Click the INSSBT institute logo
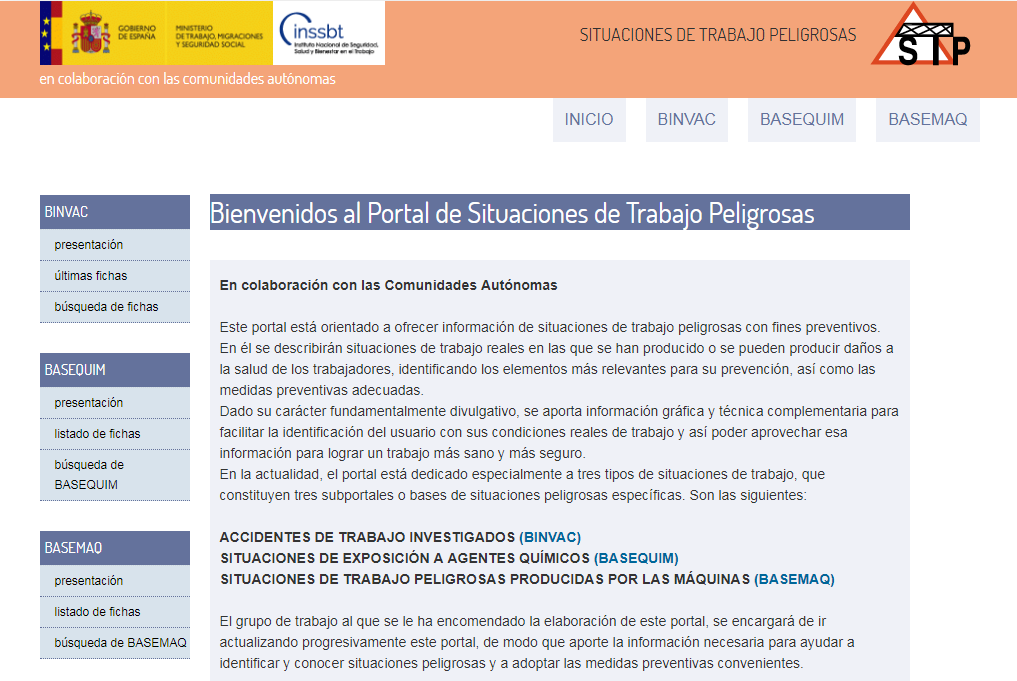 [x=329, y=33]
